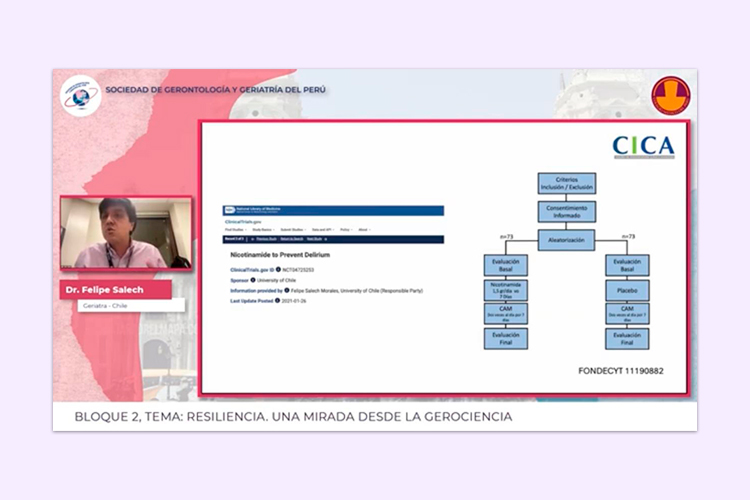Image resolution: width=750 pixels, height=500 pixels.
Task: Click the round red emblem in top-right corner
Action: pyautogui.click(x=670, y=95)
